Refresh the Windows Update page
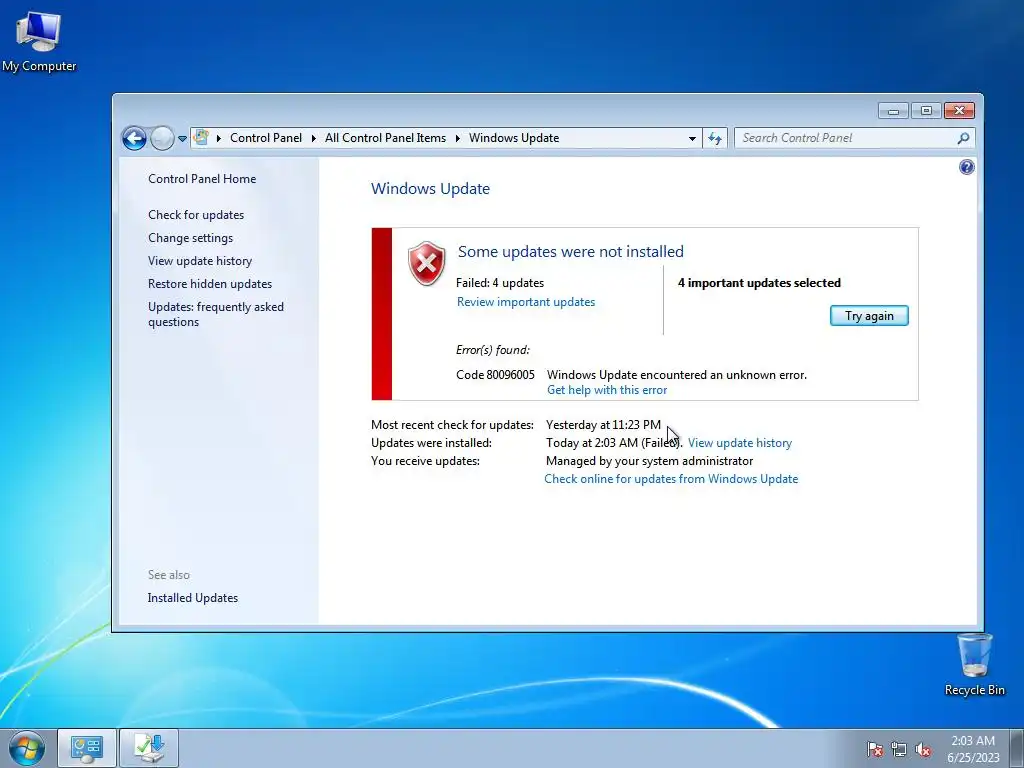This screenshot has width=1024, height=768. pos(714,138)
